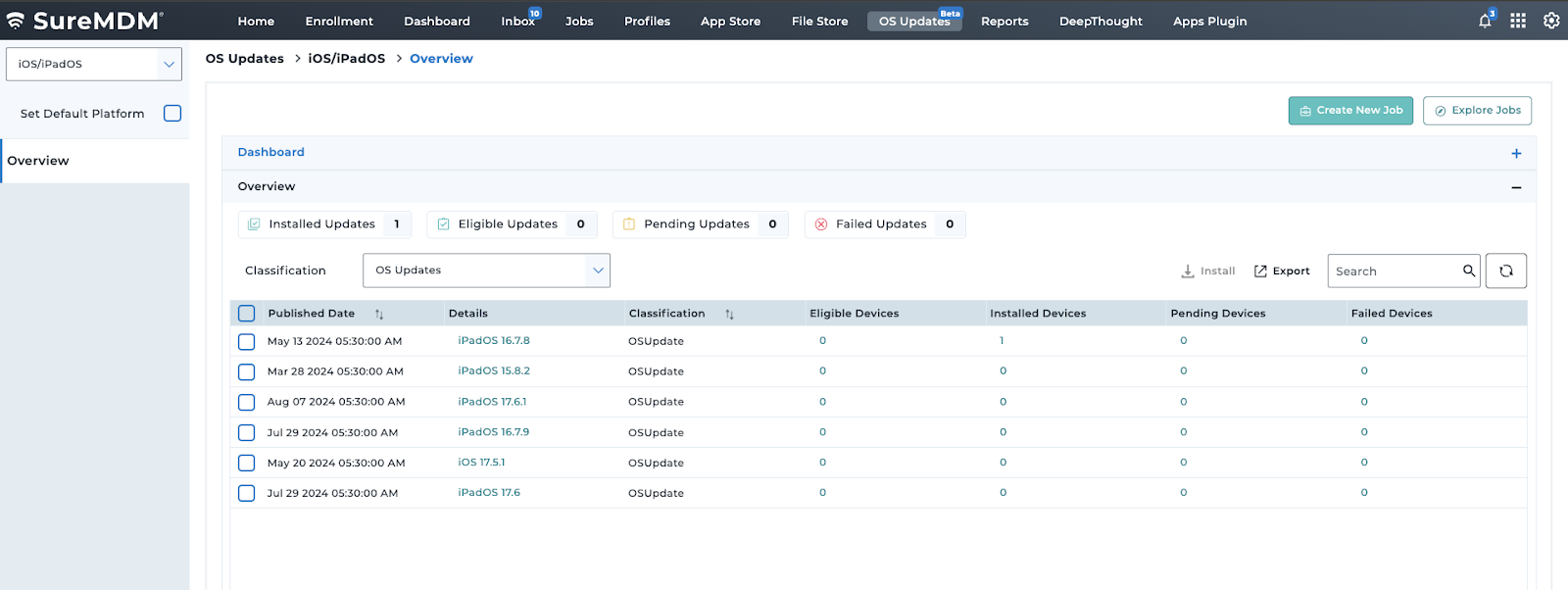The height and width of the screenshot is (590, 1568).
Task: Open the iPadOS 17.6 details link
Action: [489, 493]
